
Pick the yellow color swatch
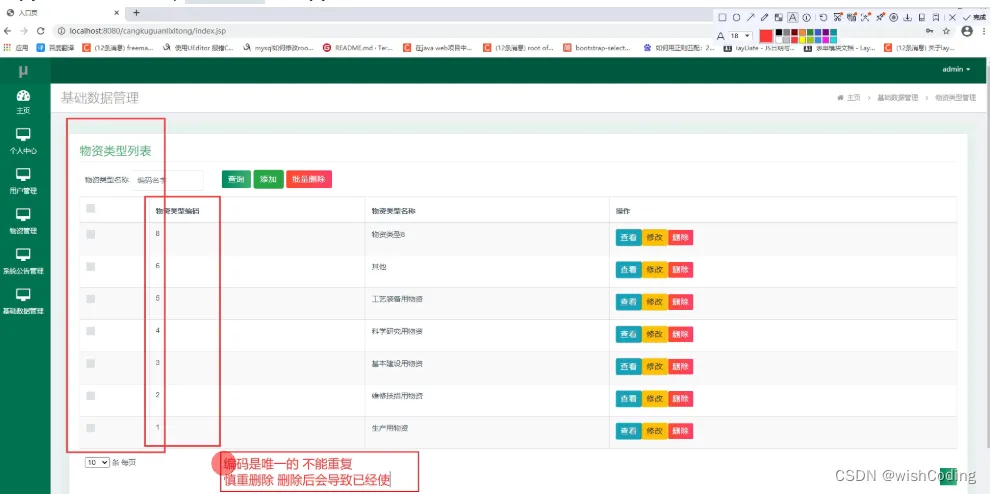[x=803, y=40]
